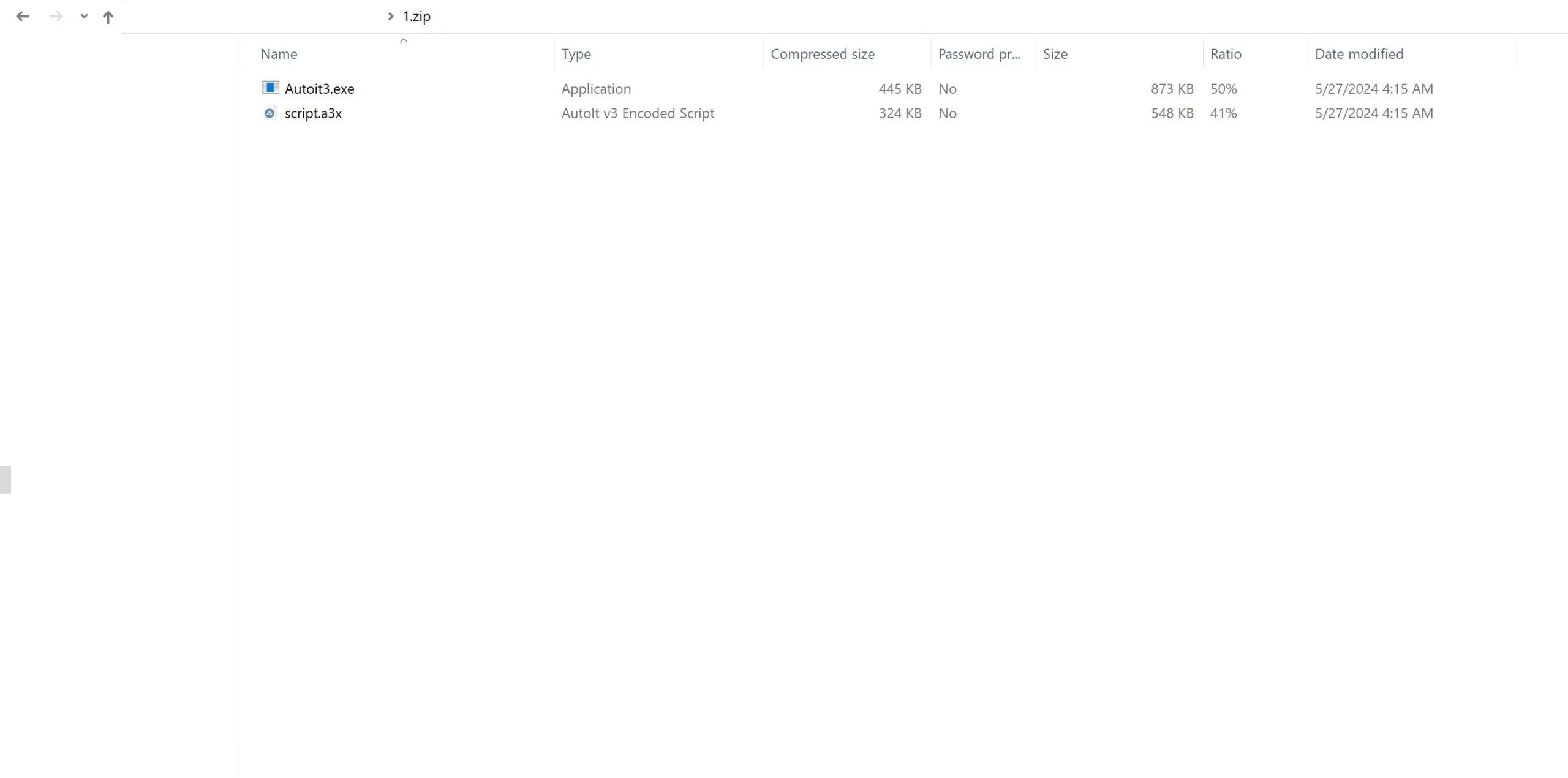Open the recent locations dropdown arrow
Screen dimensions: 1568x778
coord(84,17)
